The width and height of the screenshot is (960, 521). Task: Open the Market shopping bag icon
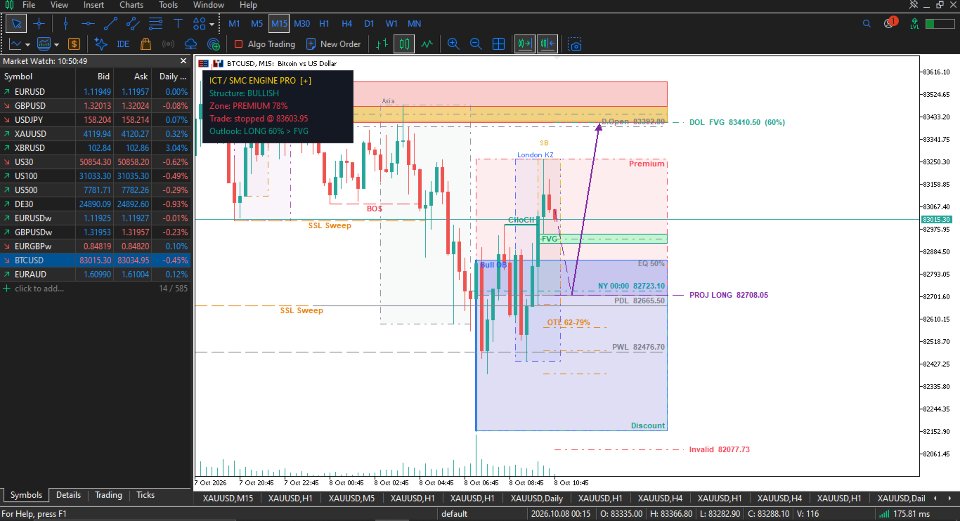[x=146, y=44]
